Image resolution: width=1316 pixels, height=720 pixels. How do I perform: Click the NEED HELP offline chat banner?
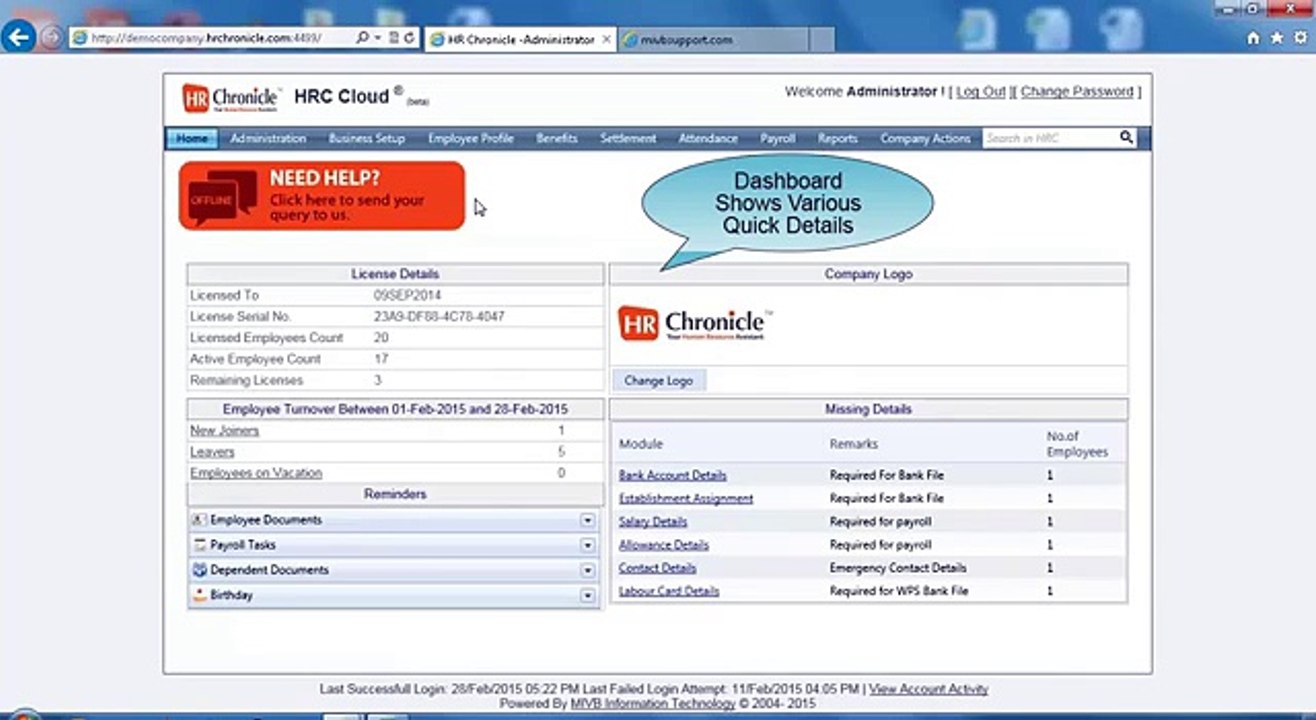(x=322, y=196)
